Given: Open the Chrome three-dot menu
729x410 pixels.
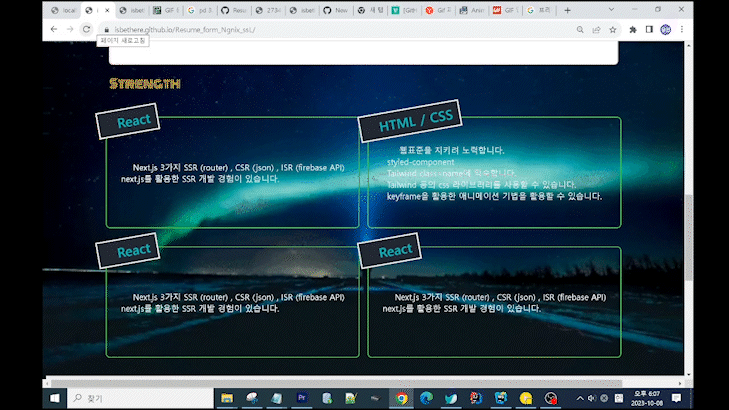Looking at the screenshot, I should [x=682, y=30].
